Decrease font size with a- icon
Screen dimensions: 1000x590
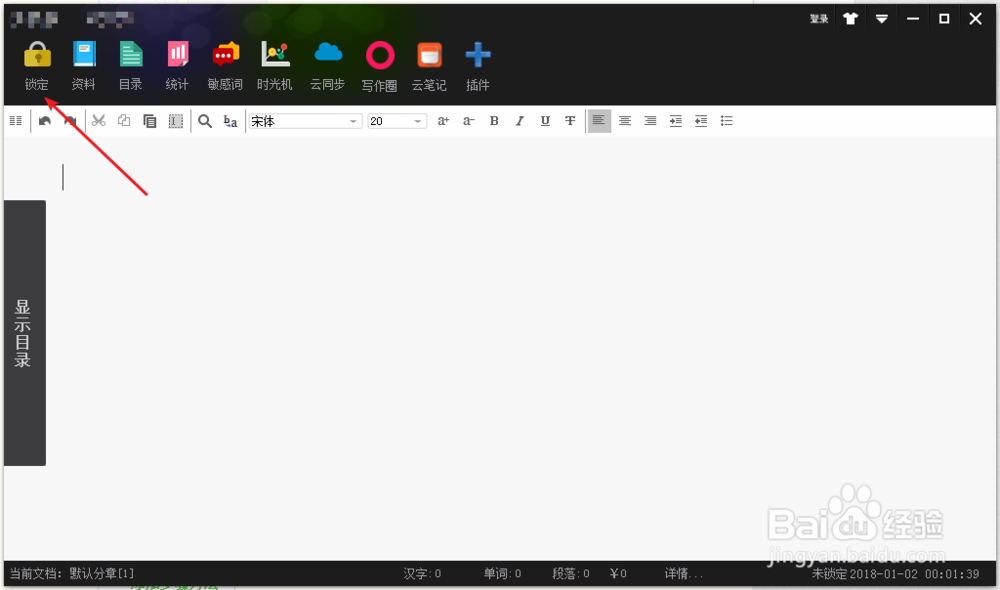[469, 121]
